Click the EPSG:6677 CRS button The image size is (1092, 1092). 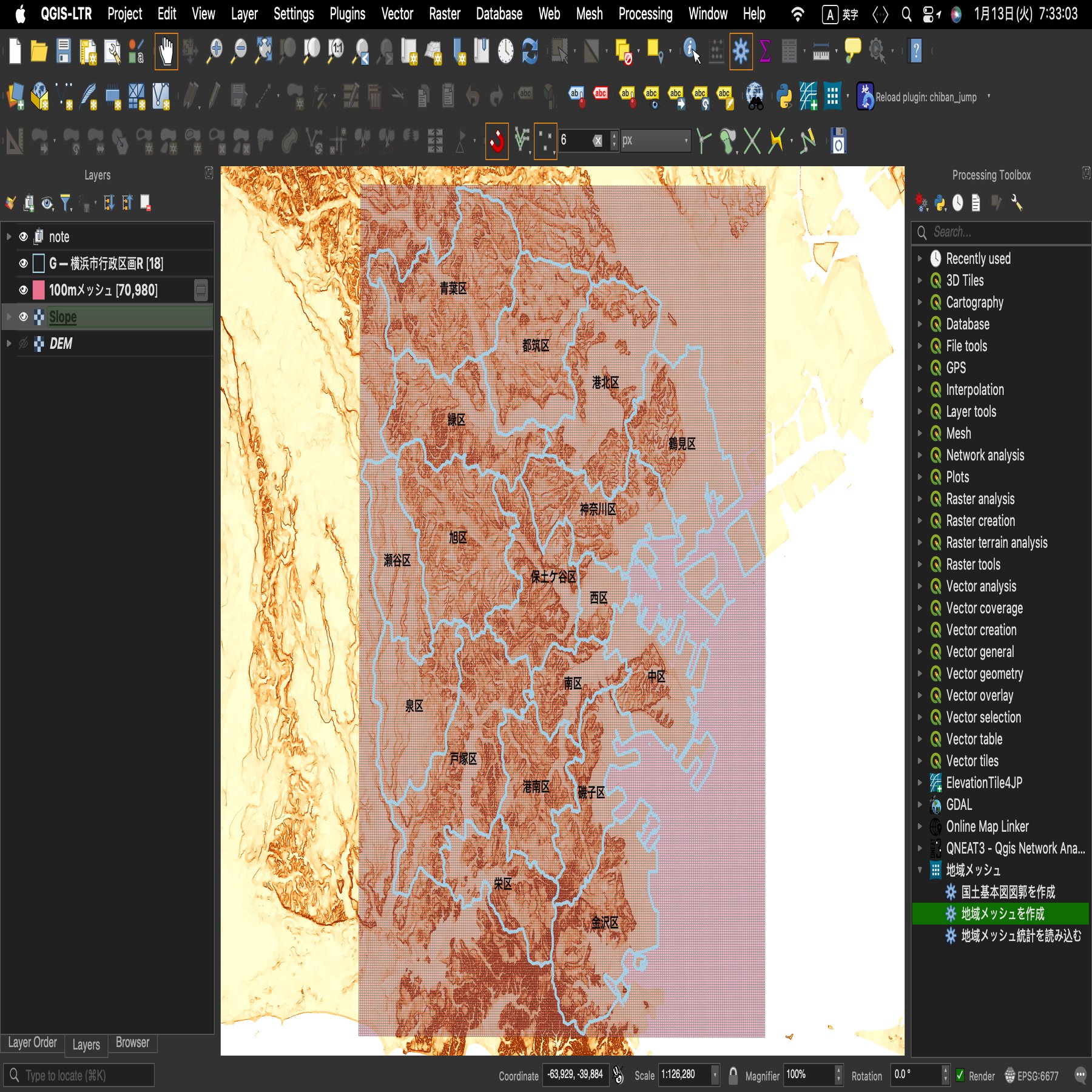tap(1031, 1076)
